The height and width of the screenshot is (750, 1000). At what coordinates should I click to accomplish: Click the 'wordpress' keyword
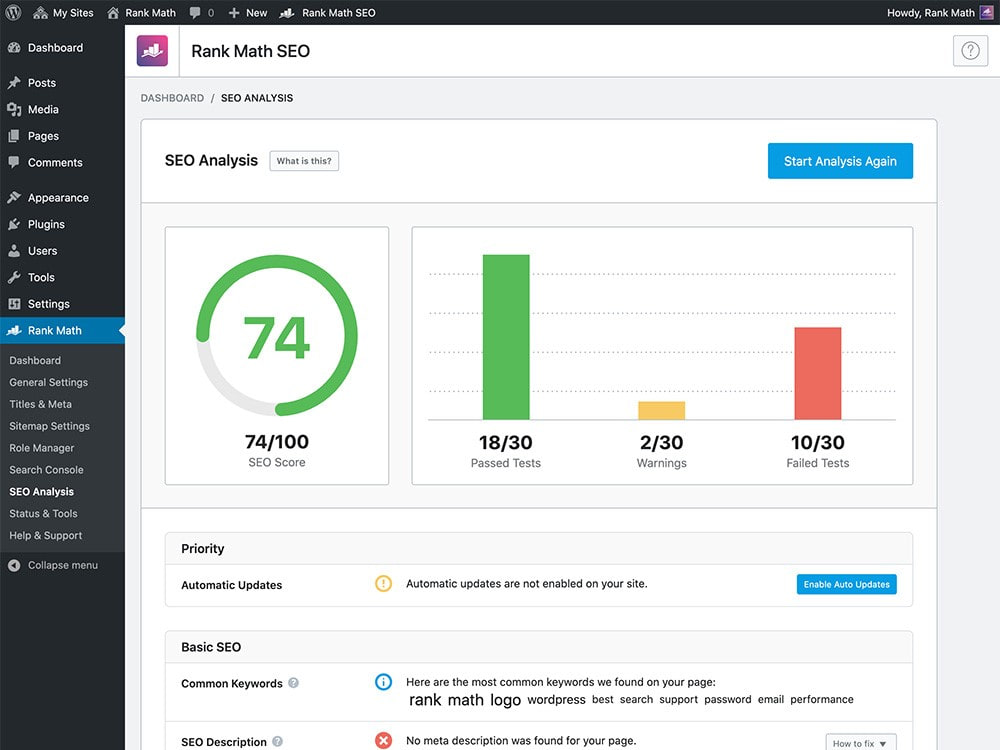[556, 700]
